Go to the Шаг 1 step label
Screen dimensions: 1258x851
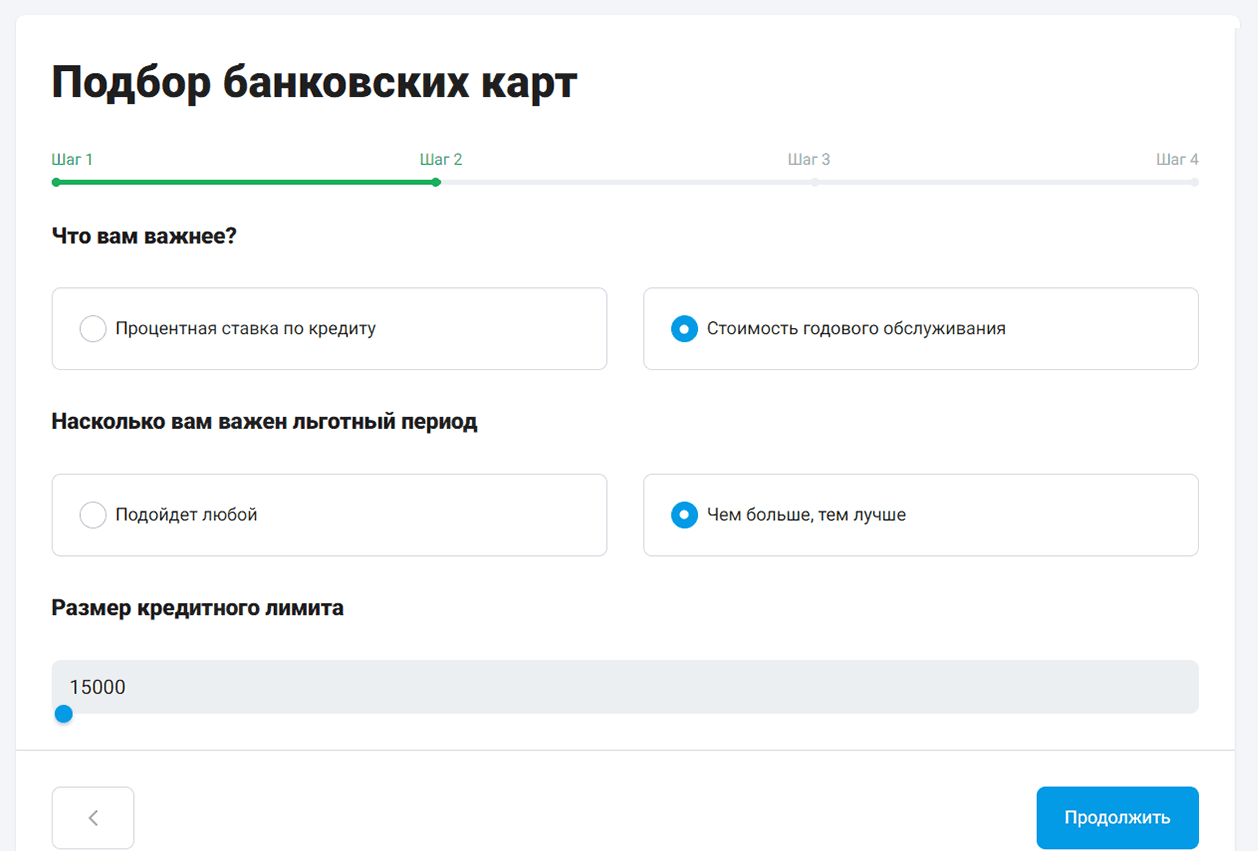click(72, 160)
